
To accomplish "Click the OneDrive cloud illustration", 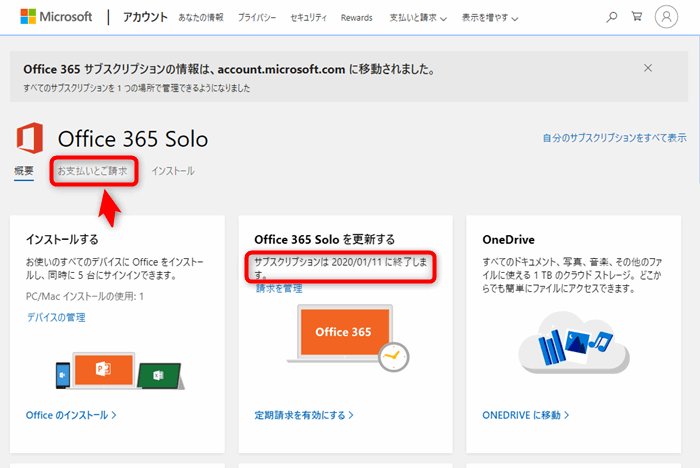I will pos(574,343).
